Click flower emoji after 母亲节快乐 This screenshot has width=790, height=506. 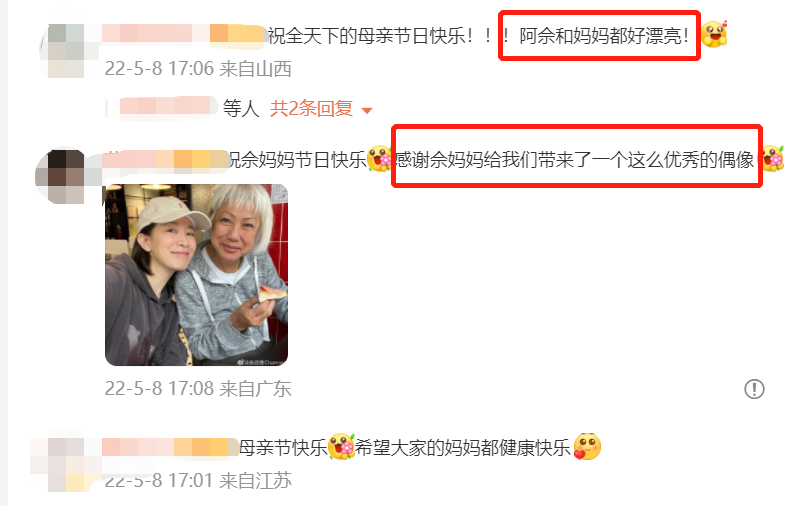coord(342,447)
